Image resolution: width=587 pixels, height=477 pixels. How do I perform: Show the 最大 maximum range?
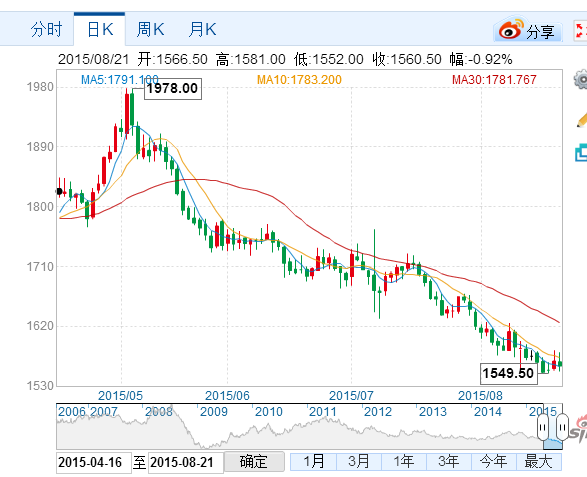coord(538,462)
